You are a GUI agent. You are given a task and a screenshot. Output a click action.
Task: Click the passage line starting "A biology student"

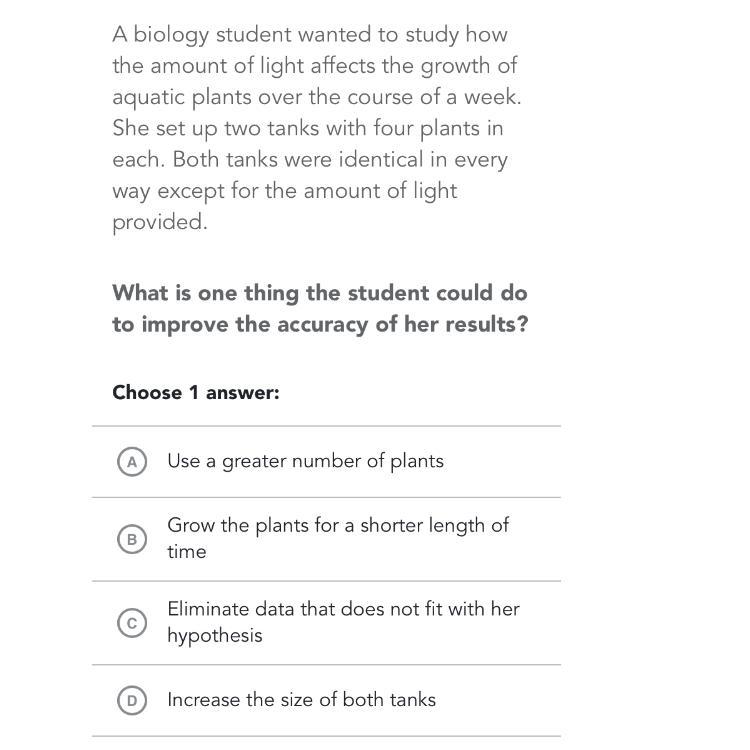point(309,34)
